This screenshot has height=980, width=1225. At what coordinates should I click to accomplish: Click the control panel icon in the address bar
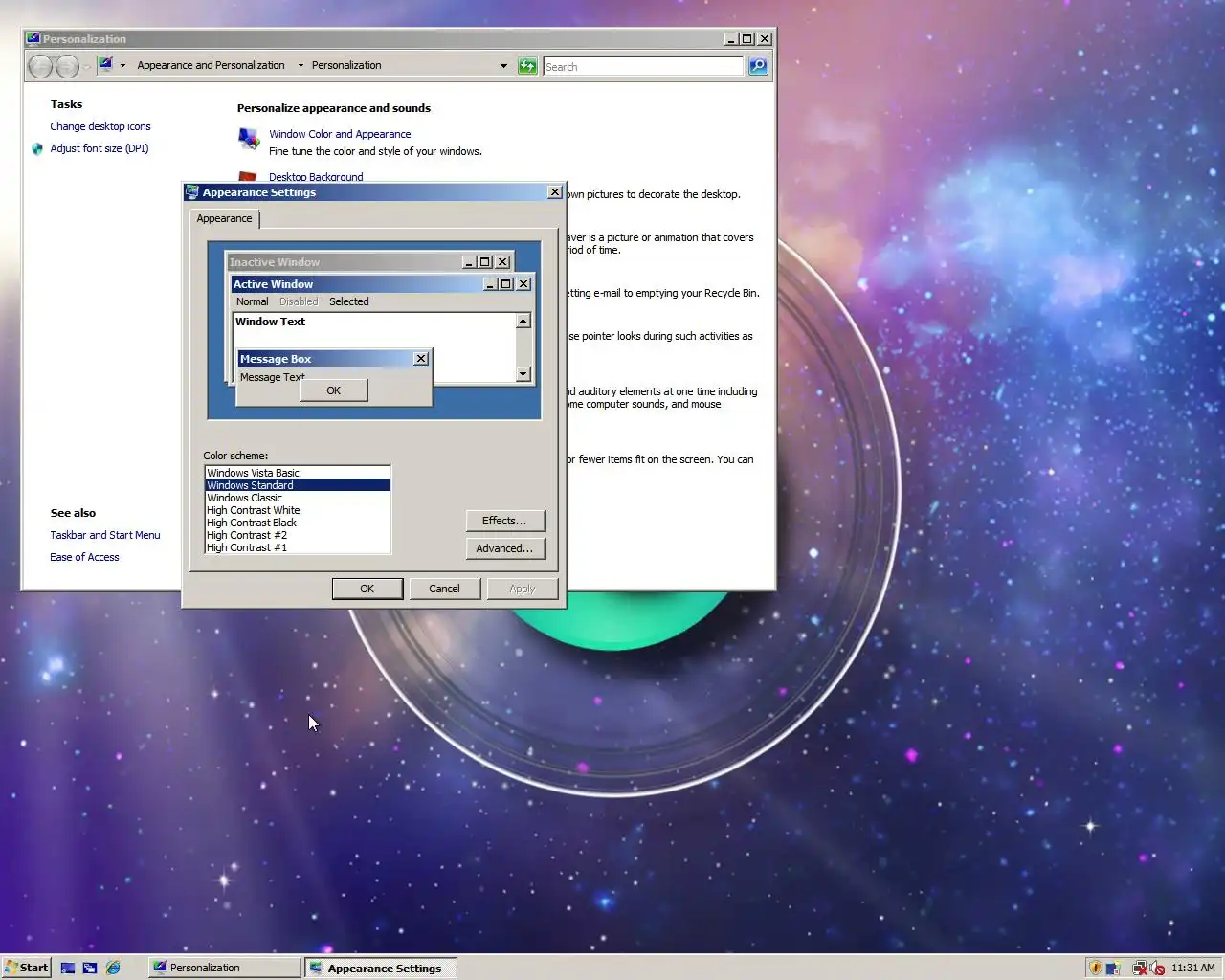[x=105, y=64]
